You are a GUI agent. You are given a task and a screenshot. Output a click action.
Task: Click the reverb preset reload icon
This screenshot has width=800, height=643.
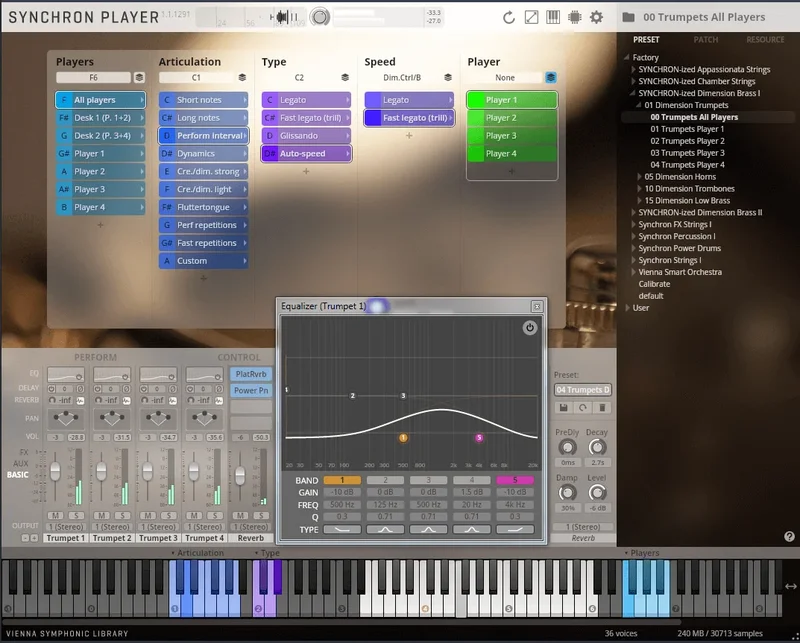(583, 407)
